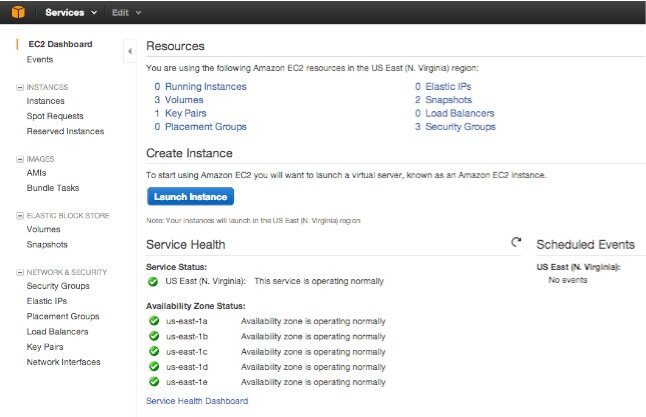Click the 0 Running Instances link
The image size is (646, 417).
pos(200,87)
